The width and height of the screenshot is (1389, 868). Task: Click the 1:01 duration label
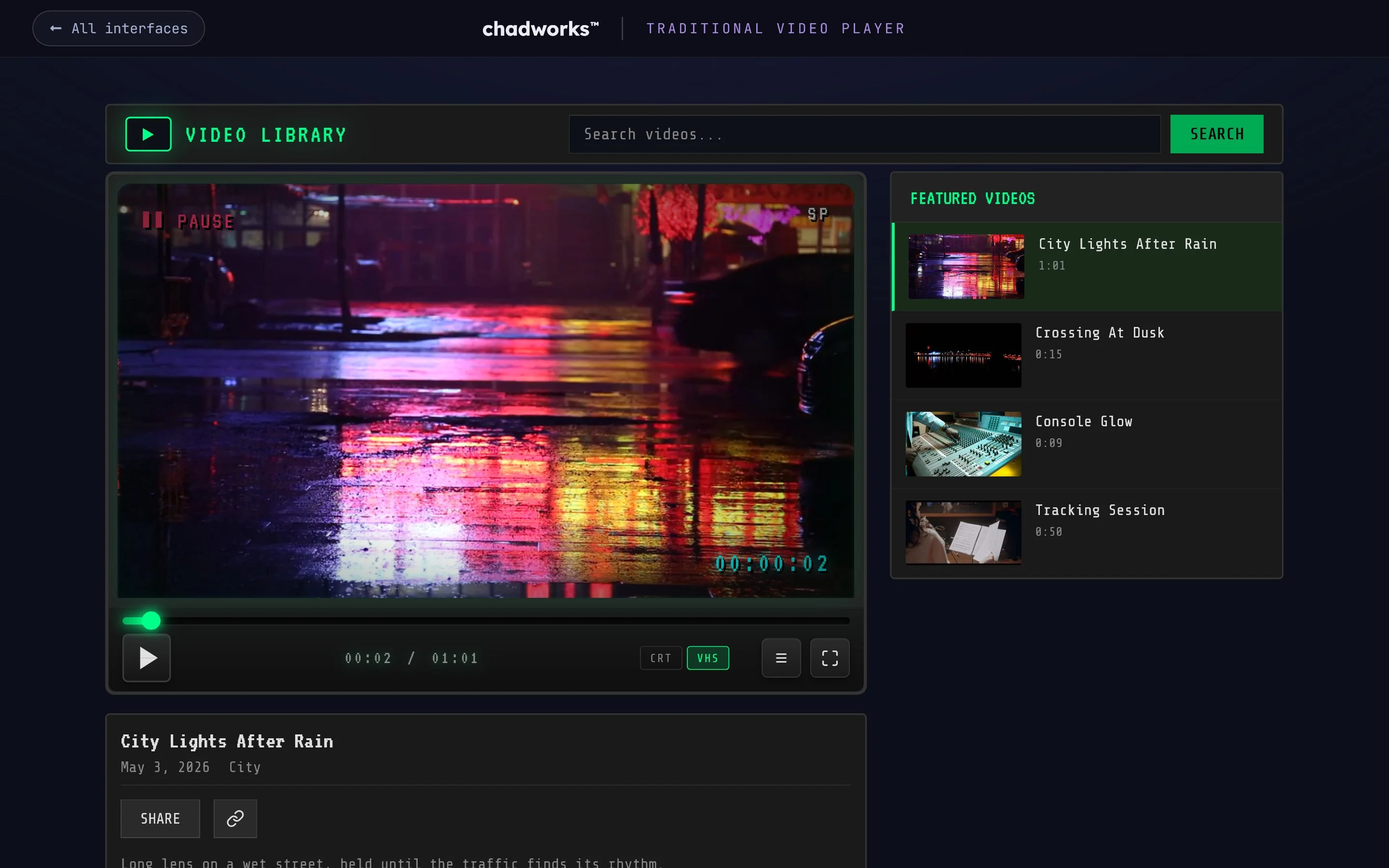click(x=1052, y=265)
